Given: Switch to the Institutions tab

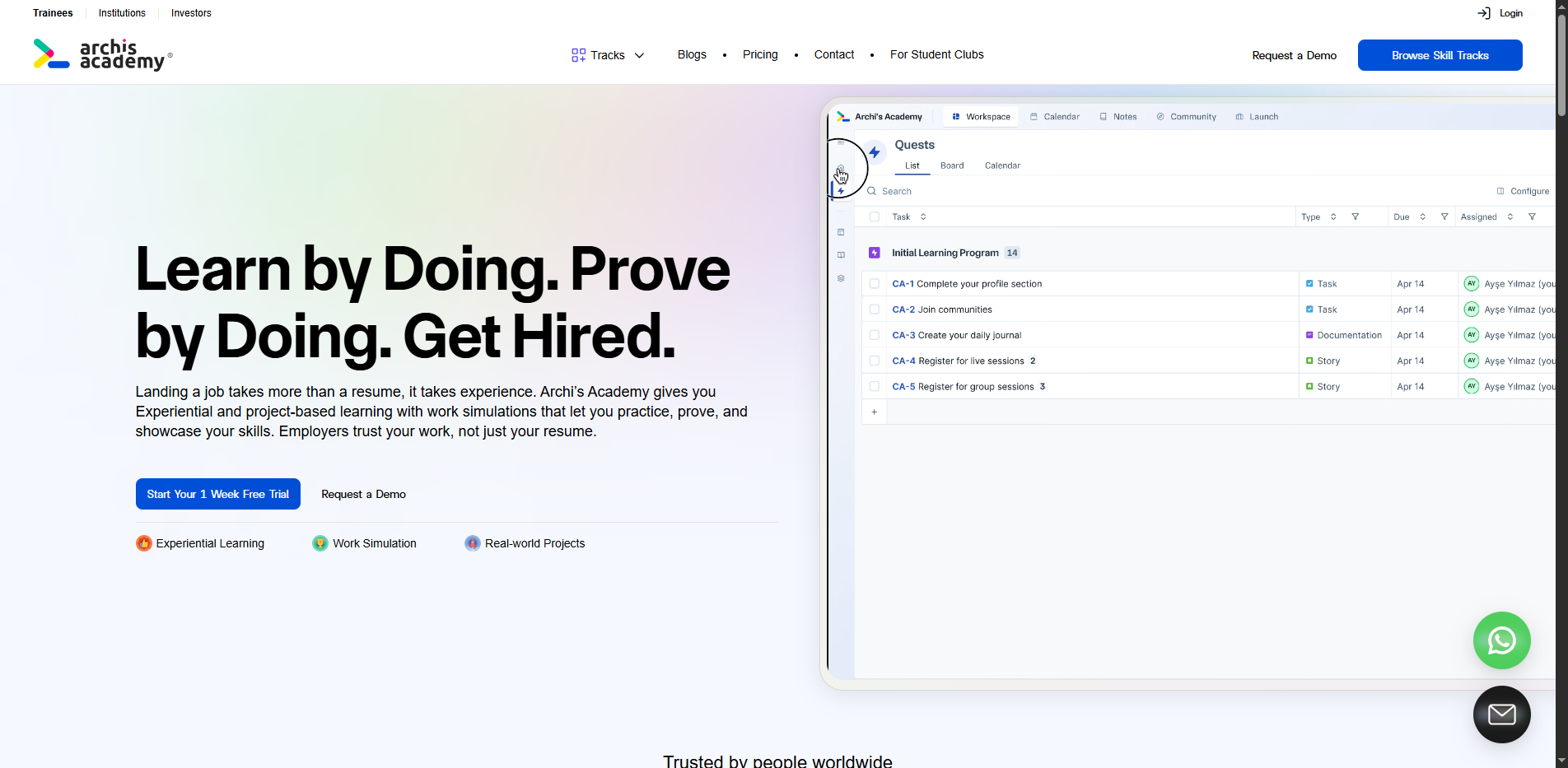Looking at the screenshot, I should coord(122,13).
